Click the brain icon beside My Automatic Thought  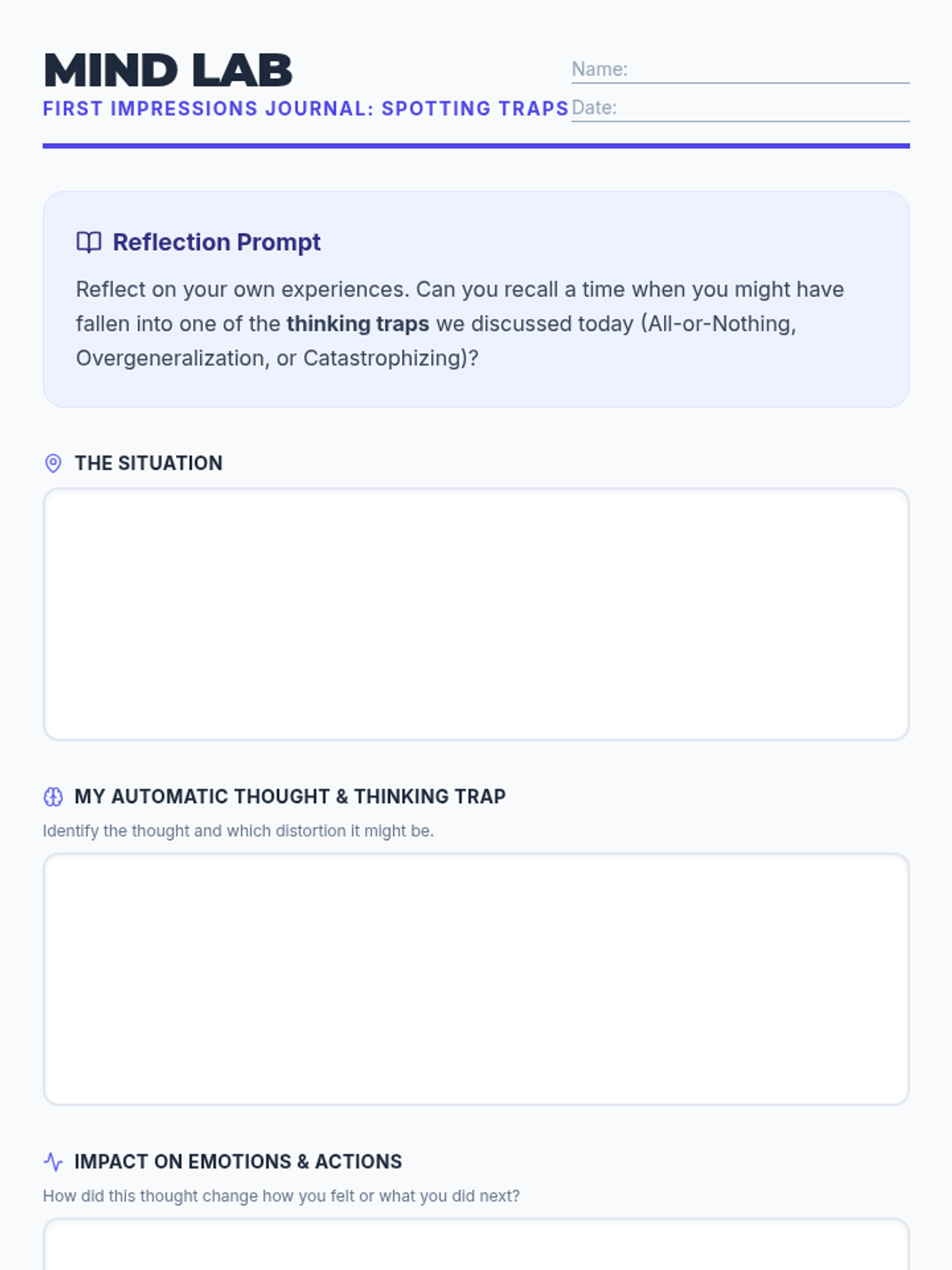[x=53, y=797]
